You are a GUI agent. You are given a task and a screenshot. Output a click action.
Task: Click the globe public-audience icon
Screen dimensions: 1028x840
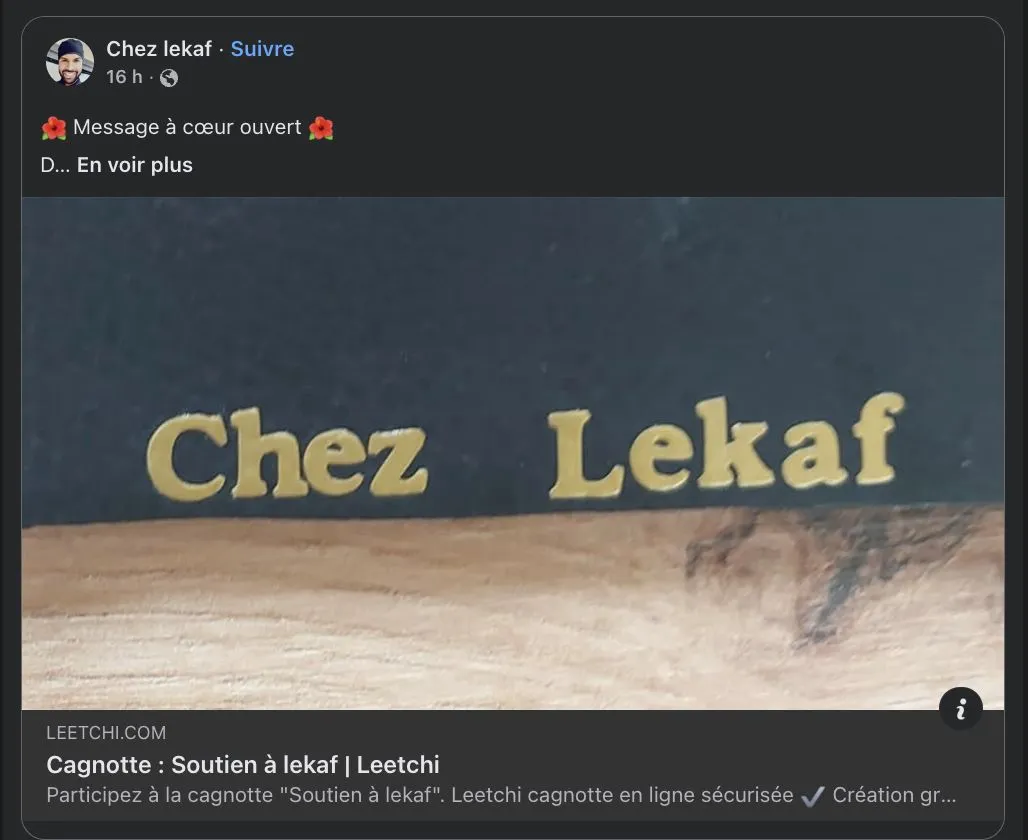pos(169,78)
